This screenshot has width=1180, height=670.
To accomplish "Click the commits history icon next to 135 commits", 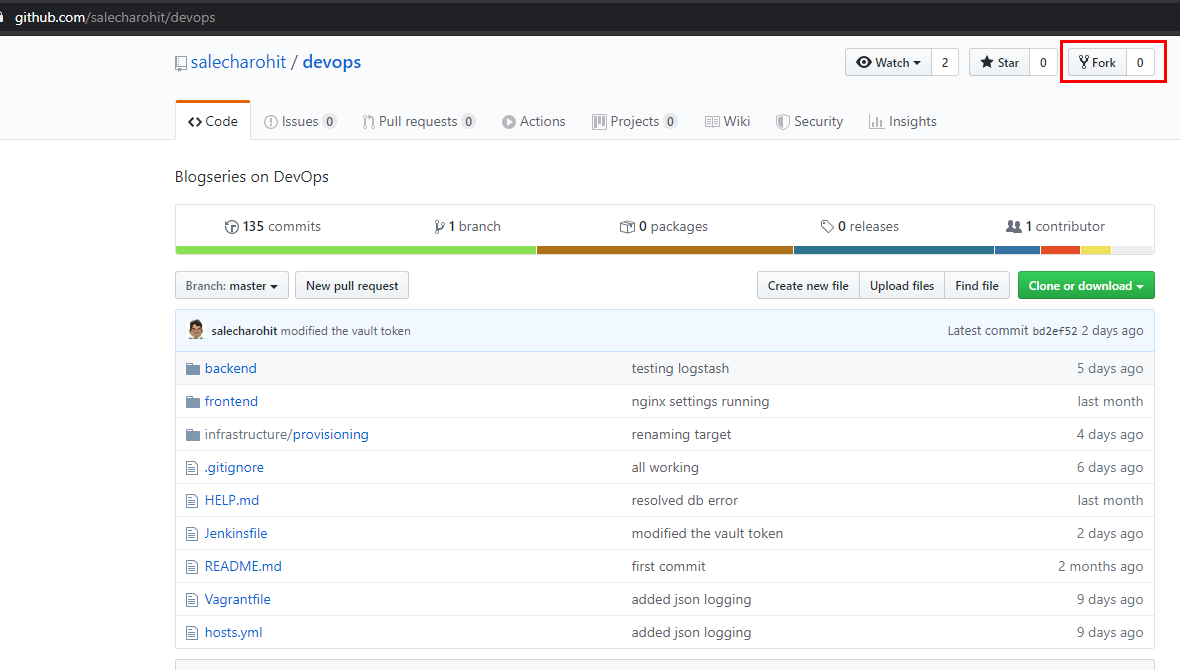I will [231, 226].
